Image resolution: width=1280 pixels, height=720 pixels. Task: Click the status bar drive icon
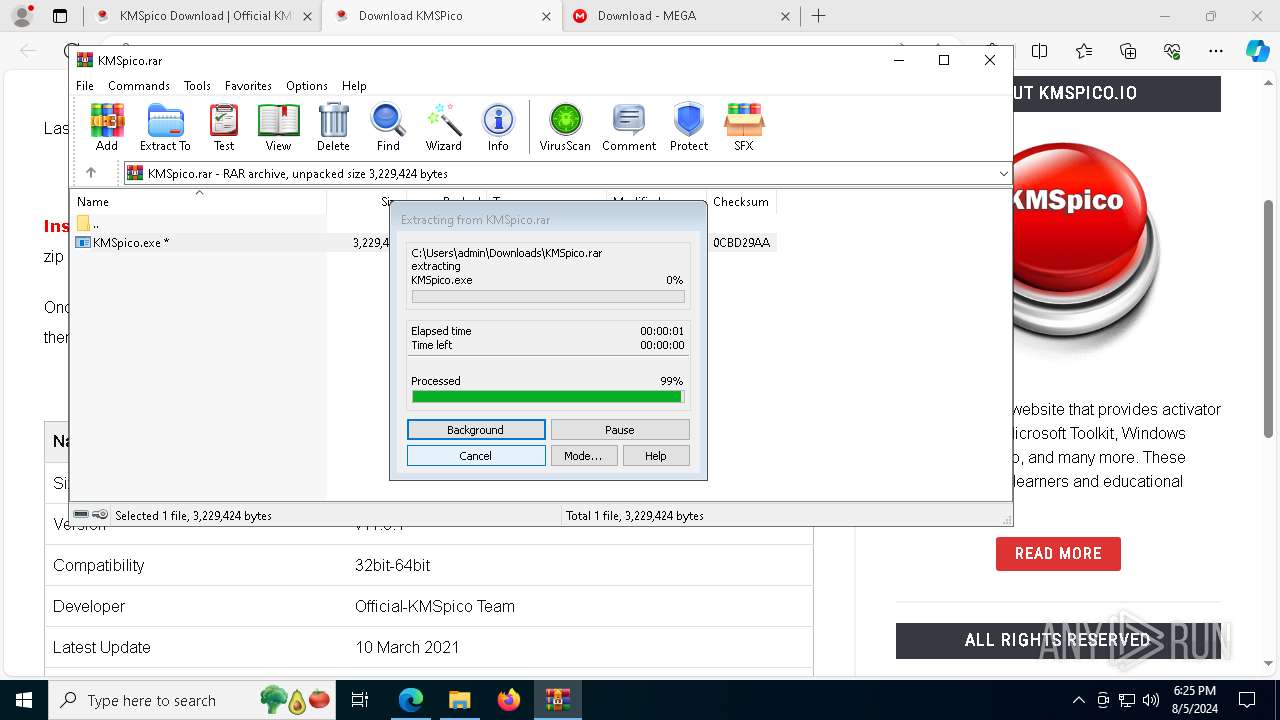point(81,515)
